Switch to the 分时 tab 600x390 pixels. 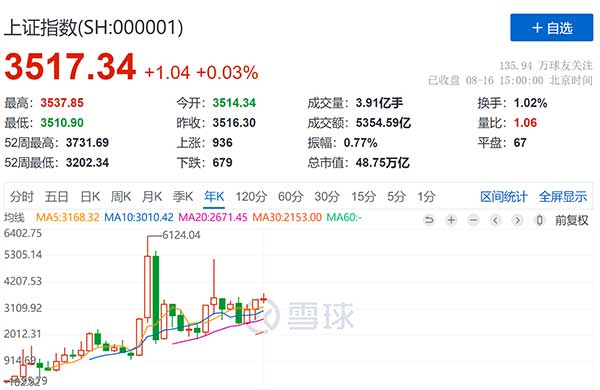22,197
